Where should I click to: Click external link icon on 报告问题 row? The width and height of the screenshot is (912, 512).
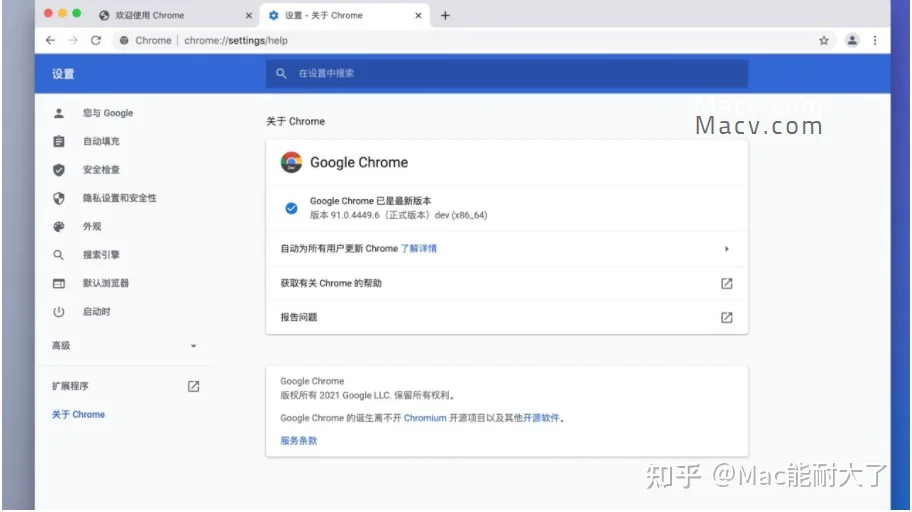pos(726,318)
